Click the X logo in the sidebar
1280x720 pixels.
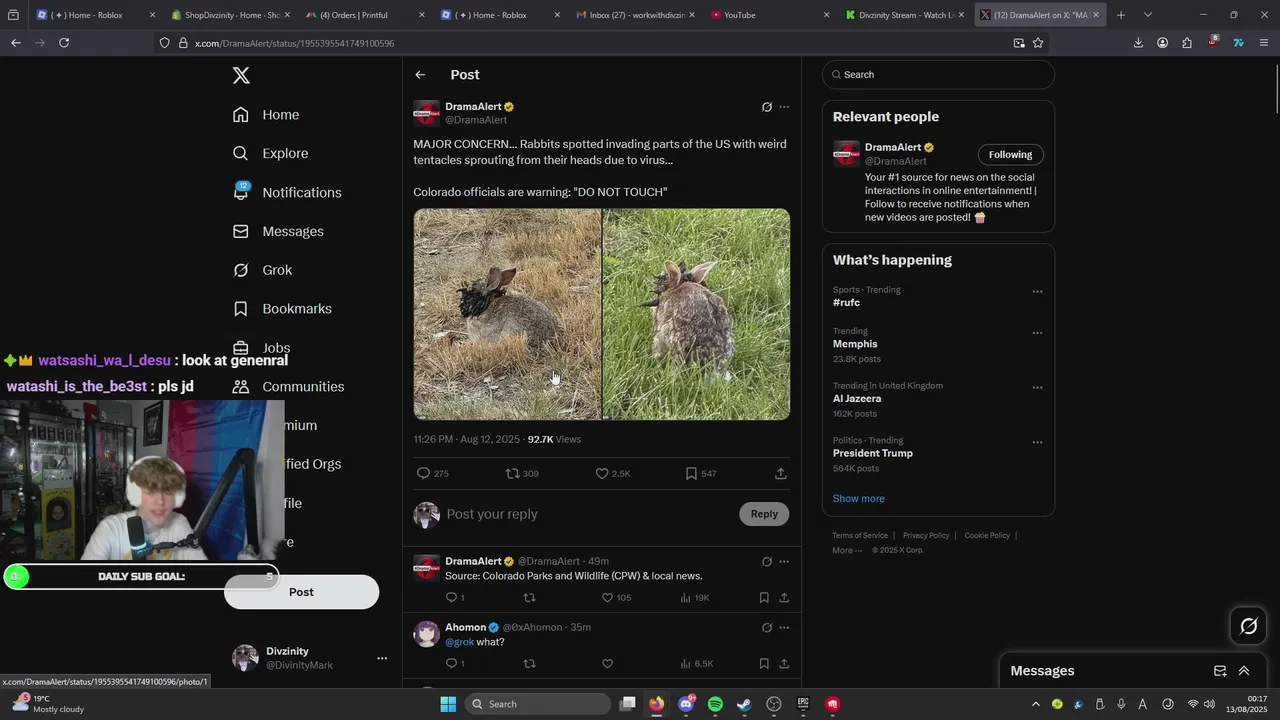[241, 75]
